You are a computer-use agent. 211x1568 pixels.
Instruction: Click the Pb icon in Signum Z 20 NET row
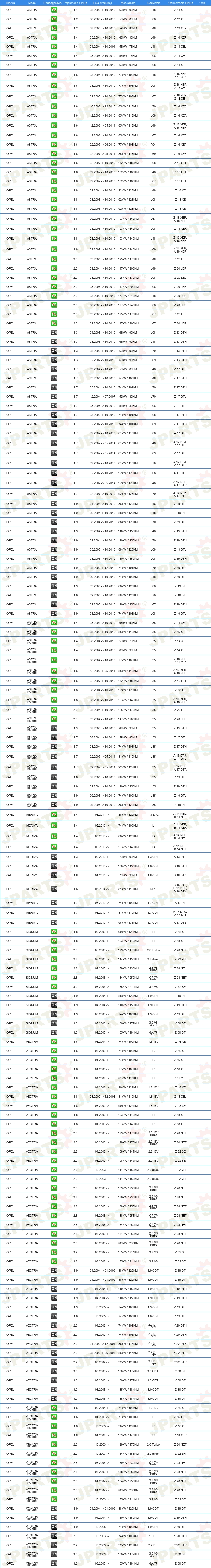click(54, 950)
